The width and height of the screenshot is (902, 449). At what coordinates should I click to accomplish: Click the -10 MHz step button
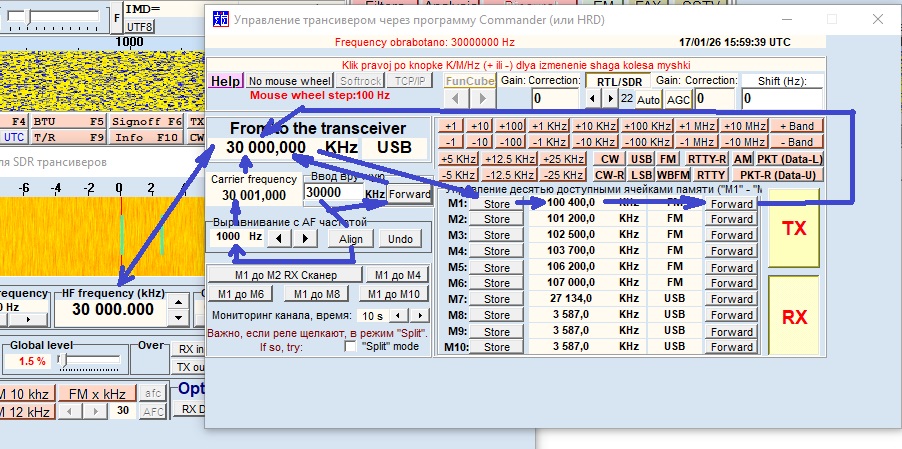[x=744, y=142]
